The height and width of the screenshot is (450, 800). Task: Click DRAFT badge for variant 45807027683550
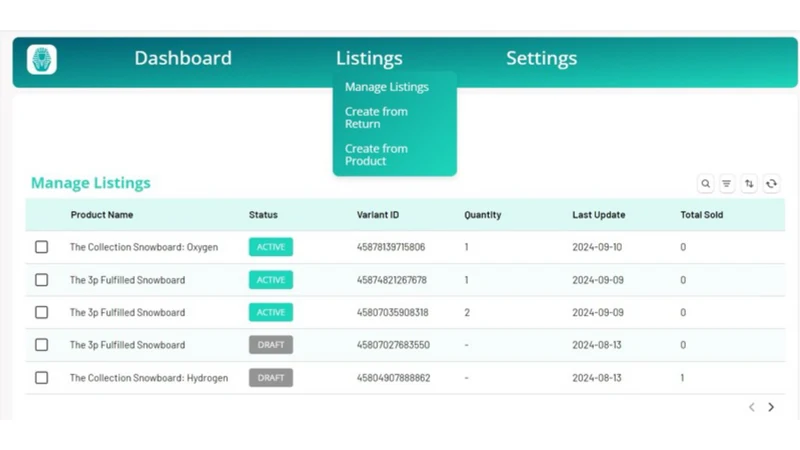point(271,345)
